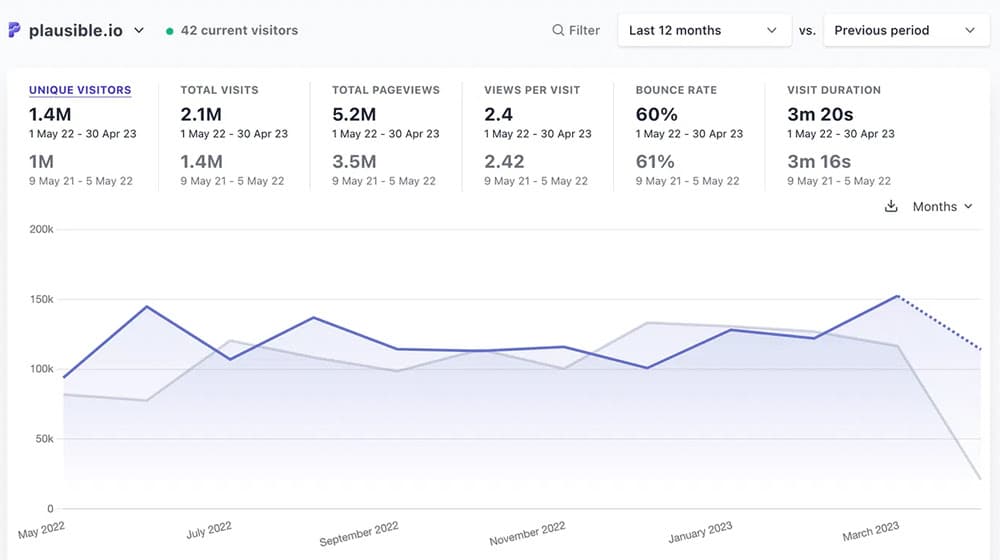
Task: Click the May 2022 axis label
Action: 41,530
